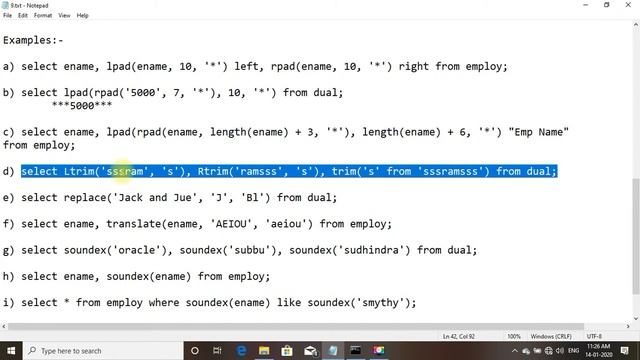The width and height of the screenshot is (640, 360).
Task: Open File Explorer from taskbar
Action: (x=264, y=351)
